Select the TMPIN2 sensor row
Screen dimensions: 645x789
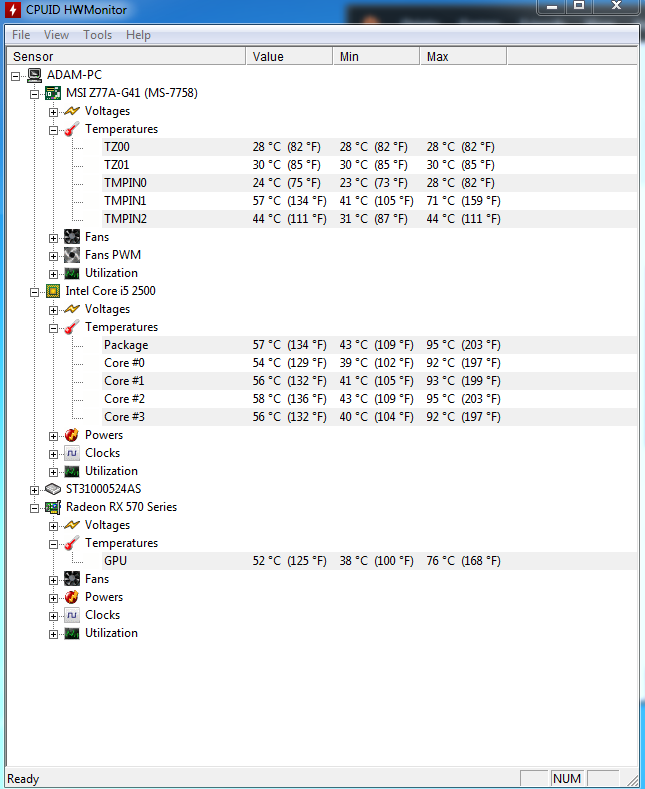(x=370, y=219)
